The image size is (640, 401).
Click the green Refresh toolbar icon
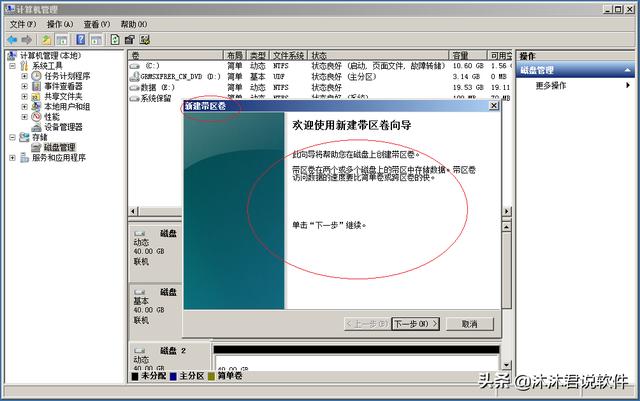(x=115, y=40)
